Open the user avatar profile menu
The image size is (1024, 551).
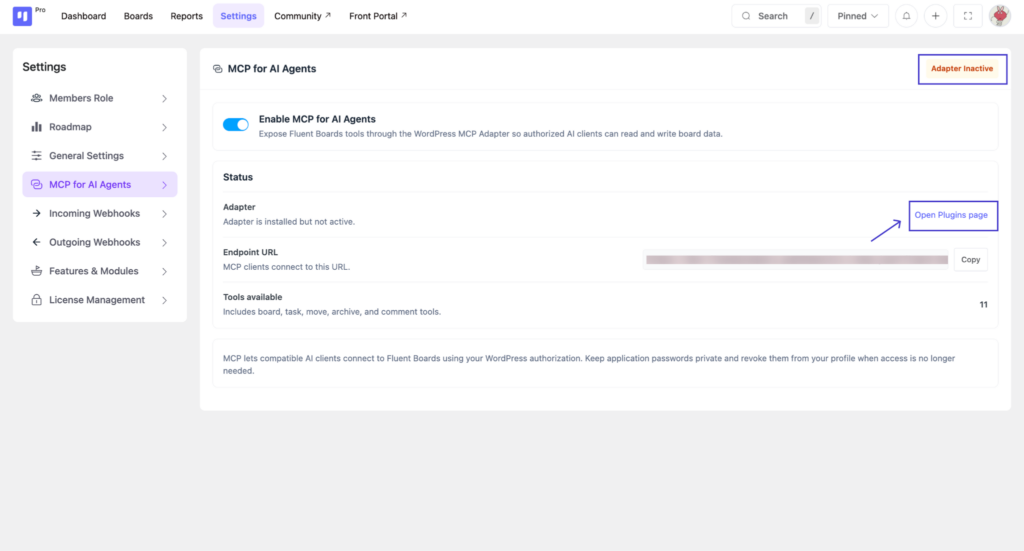[999, 16]
